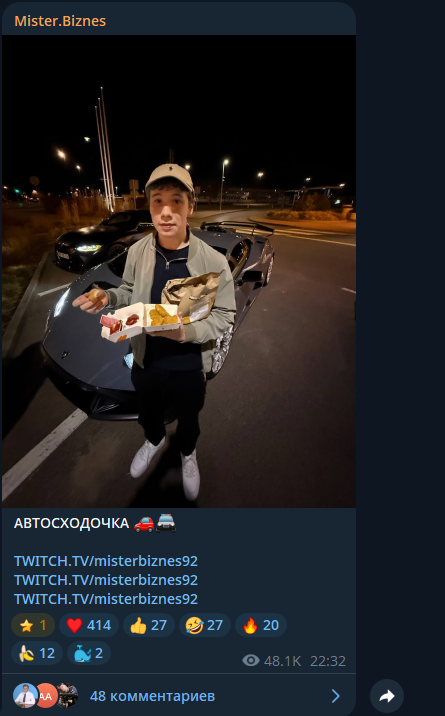445x716 pixels.
Task: Open the third TWITCH.TV/misterbiznes92 link
Action: [106, 599]
